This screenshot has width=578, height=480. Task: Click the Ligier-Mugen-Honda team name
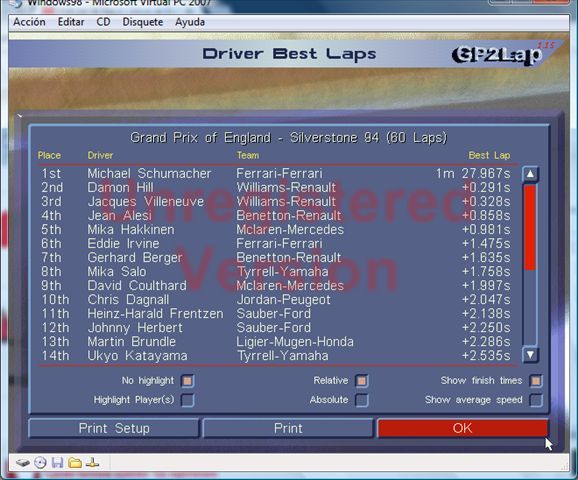[295, 342]
